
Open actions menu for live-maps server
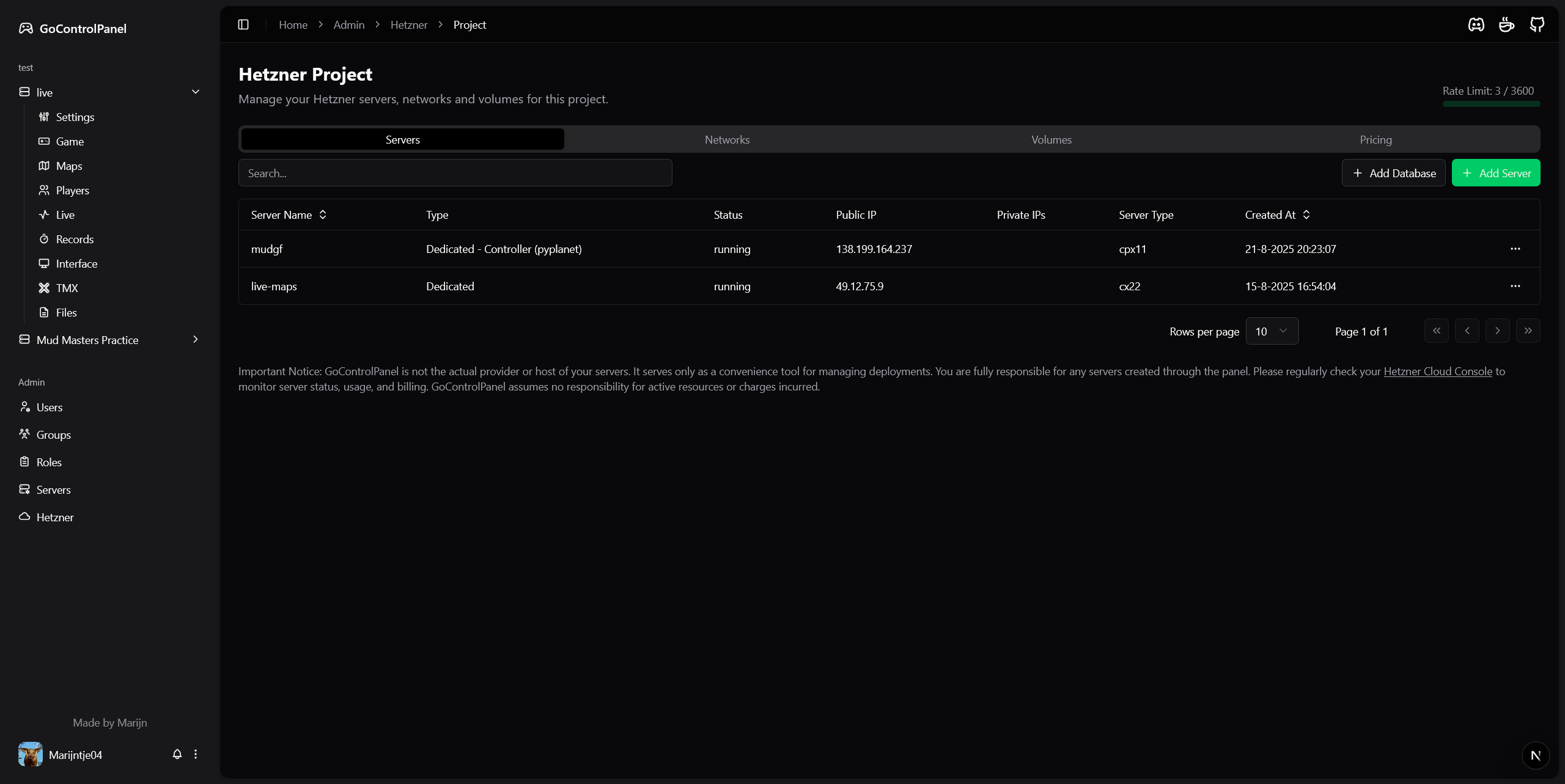pyautogui.click(x=1515, y=286)
